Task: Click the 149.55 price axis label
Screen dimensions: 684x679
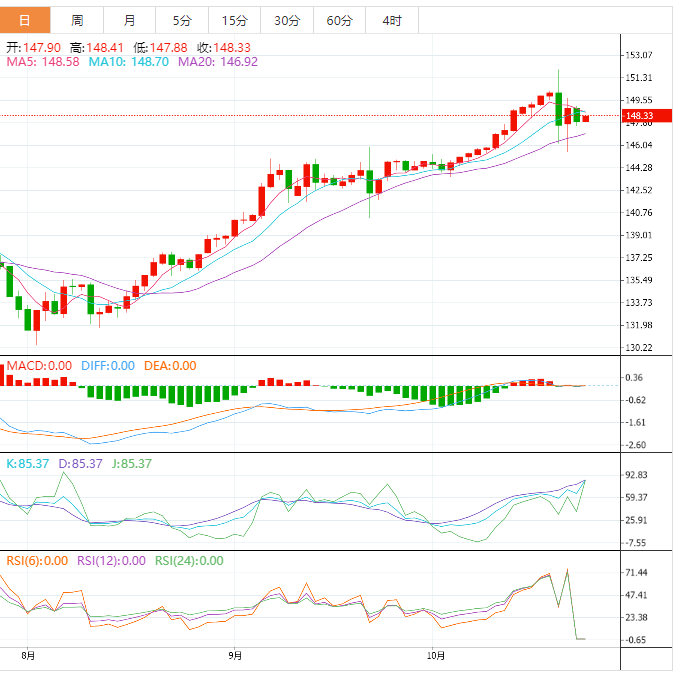Action: pos(639,100)
